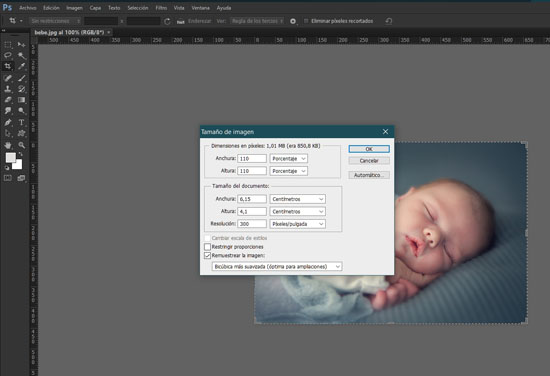Click pixel Anchura field showing 110

point(252,159)
